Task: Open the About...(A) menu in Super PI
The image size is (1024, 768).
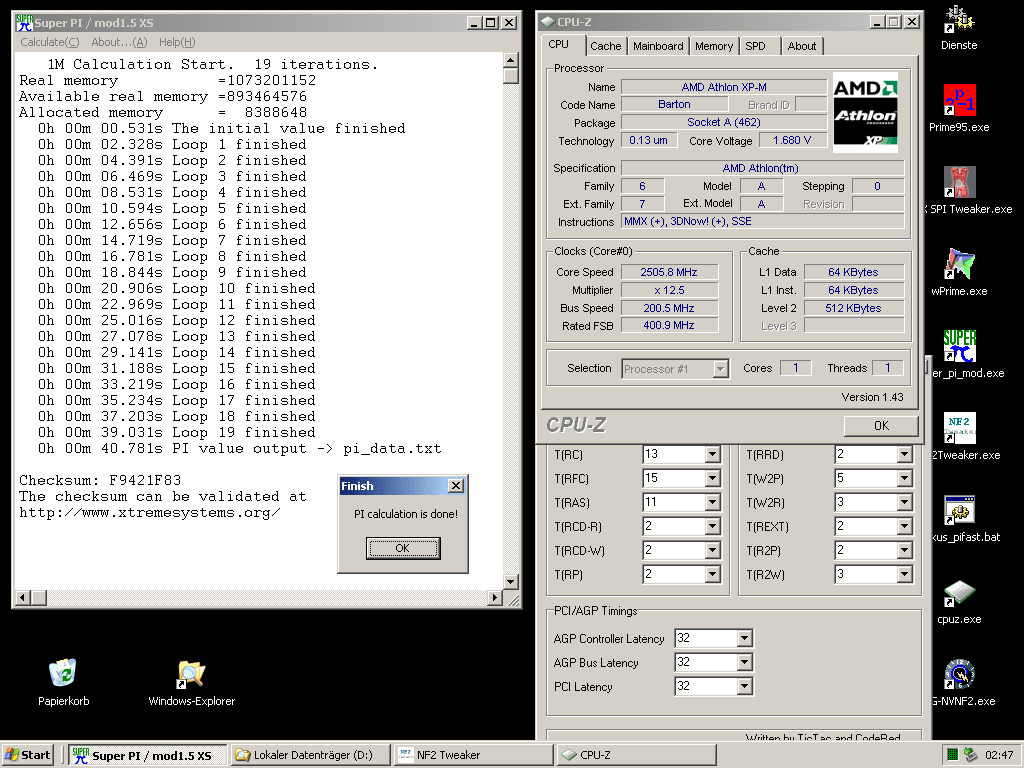Action: (x=120, y=42)
